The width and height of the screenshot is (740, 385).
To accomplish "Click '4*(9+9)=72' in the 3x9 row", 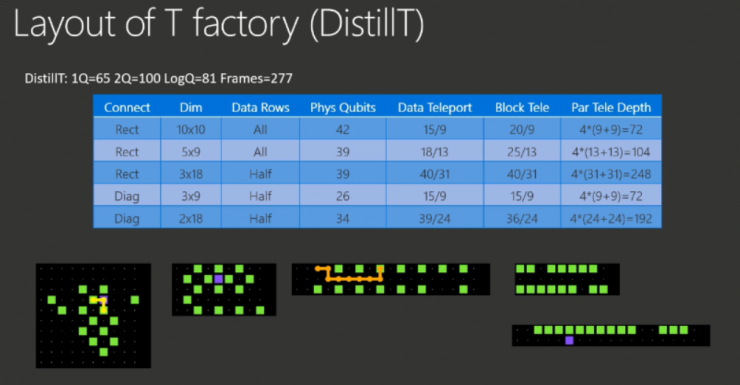I will (x=611, y=196).
